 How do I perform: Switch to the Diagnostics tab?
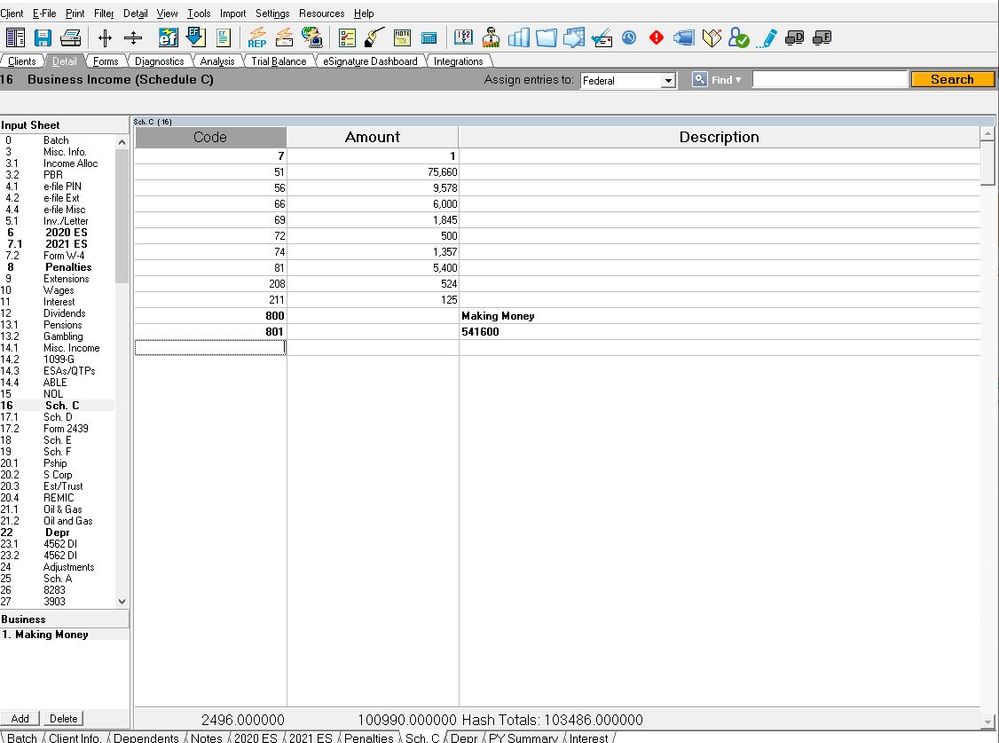tap(159, 62)
